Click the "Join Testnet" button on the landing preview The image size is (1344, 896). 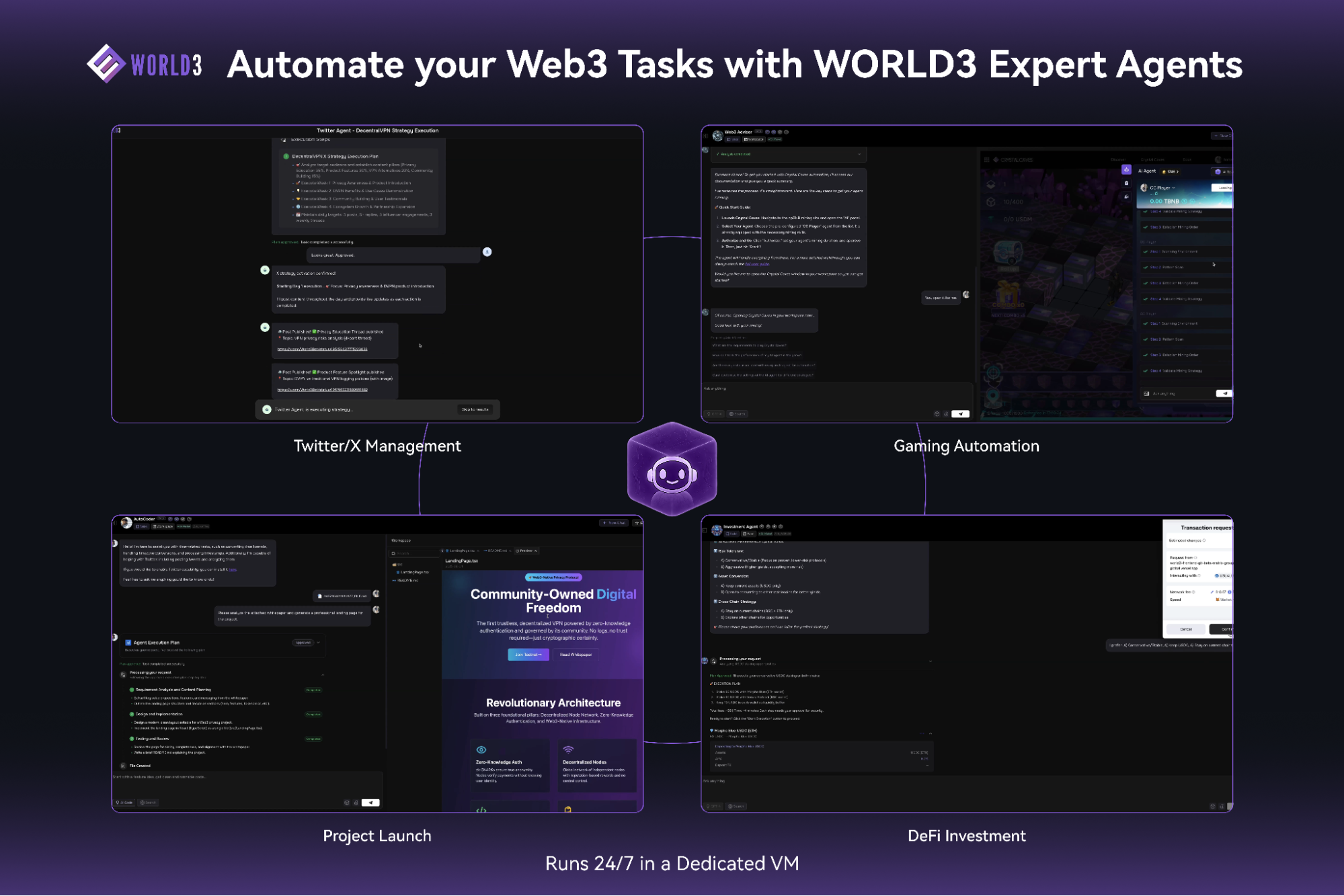[x=528, y=655]
